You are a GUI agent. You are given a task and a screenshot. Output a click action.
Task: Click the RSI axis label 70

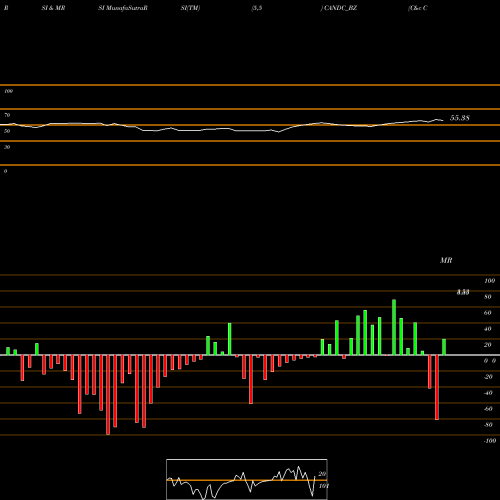pos(7,115)
